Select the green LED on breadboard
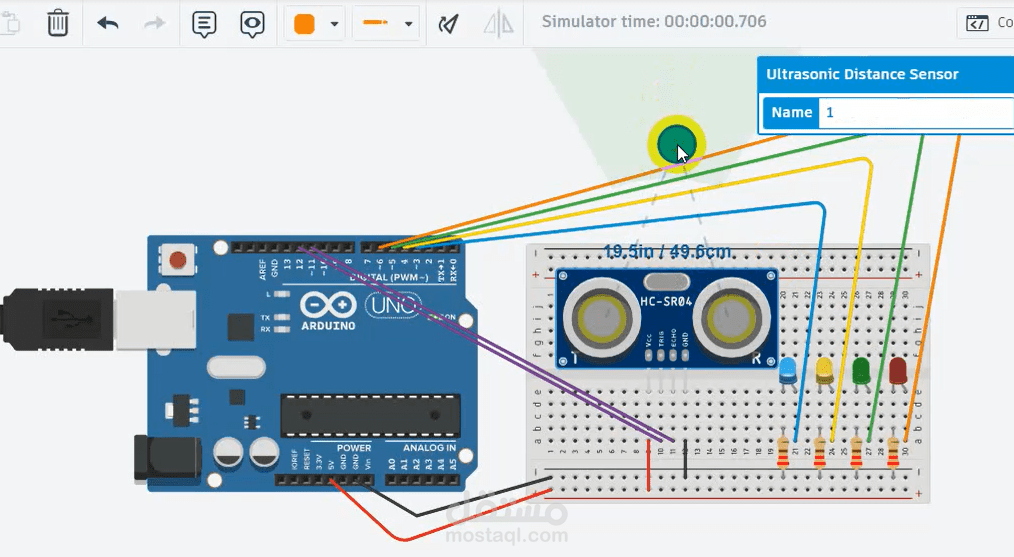Viewport: 1014px width, 557px height. pos(861,373)
